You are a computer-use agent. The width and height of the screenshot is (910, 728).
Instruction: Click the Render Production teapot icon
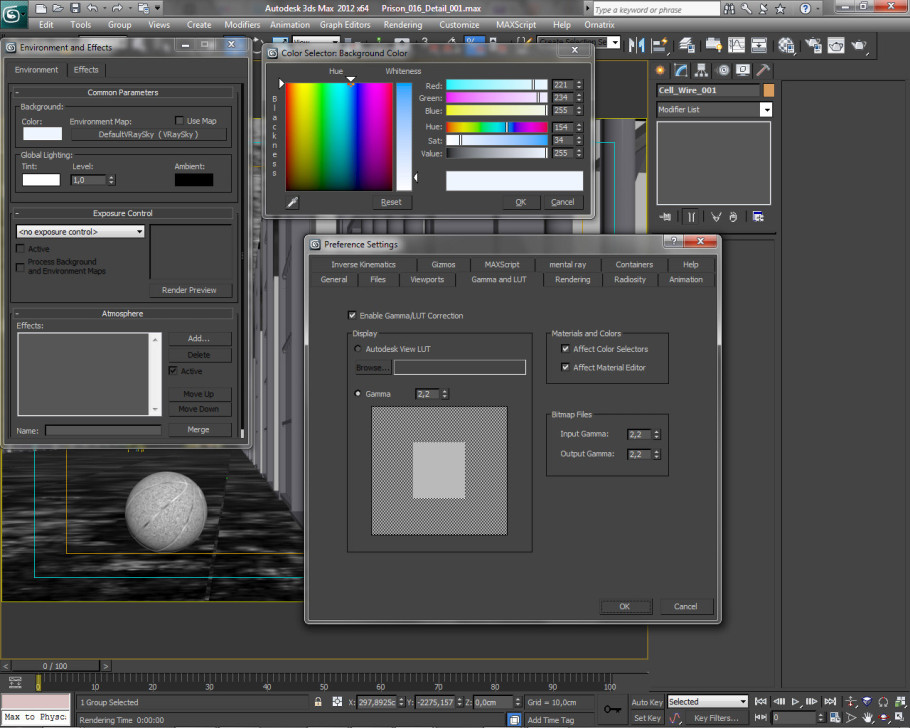point(859,45)
